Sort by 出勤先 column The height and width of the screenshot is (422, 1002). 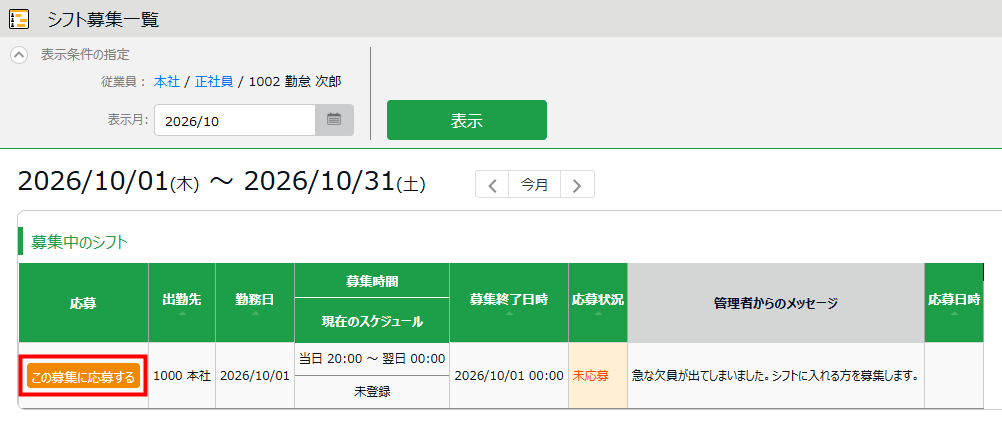(182, 302)
